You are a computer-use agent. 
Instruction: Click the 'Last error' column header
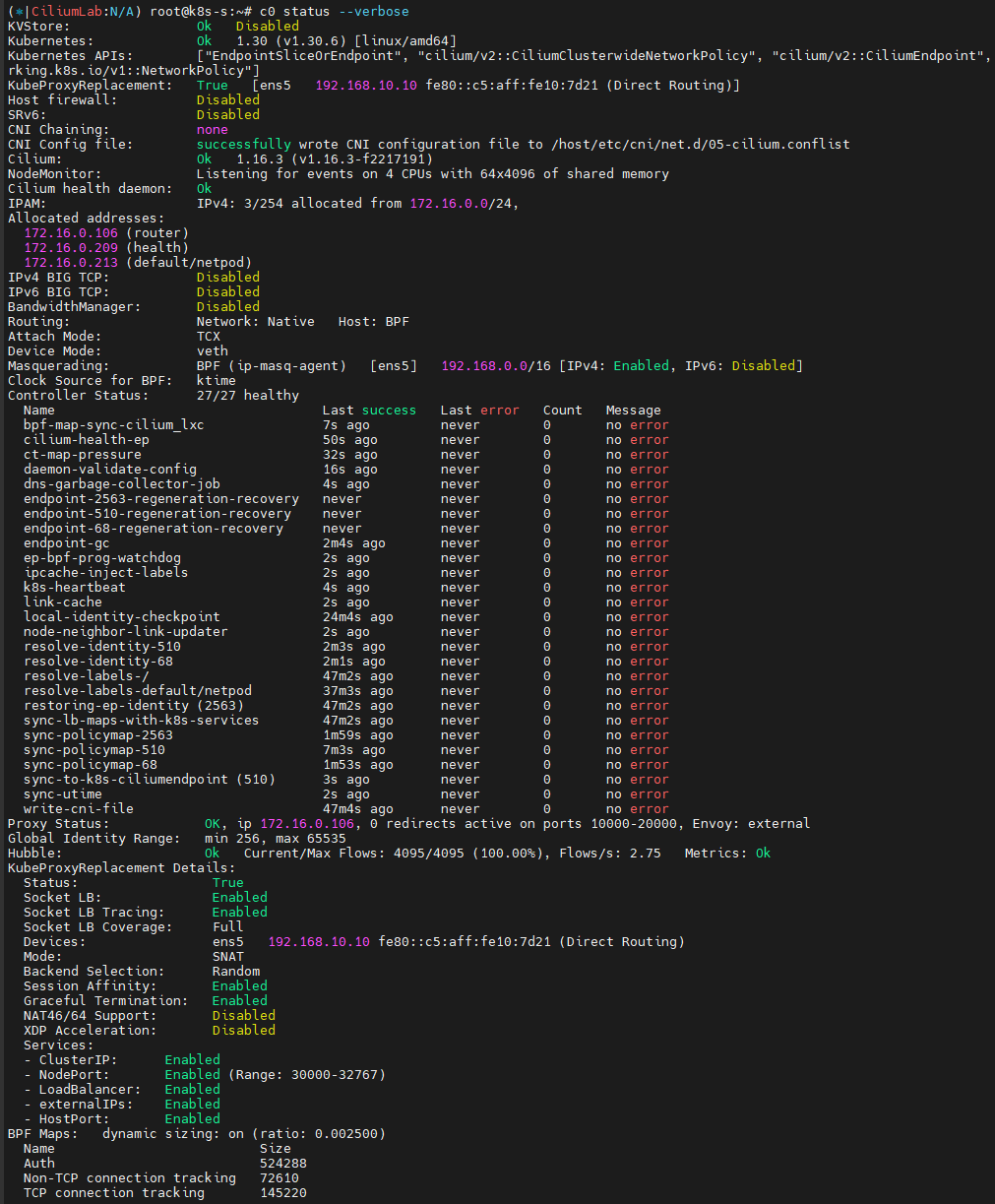[479, 410]
